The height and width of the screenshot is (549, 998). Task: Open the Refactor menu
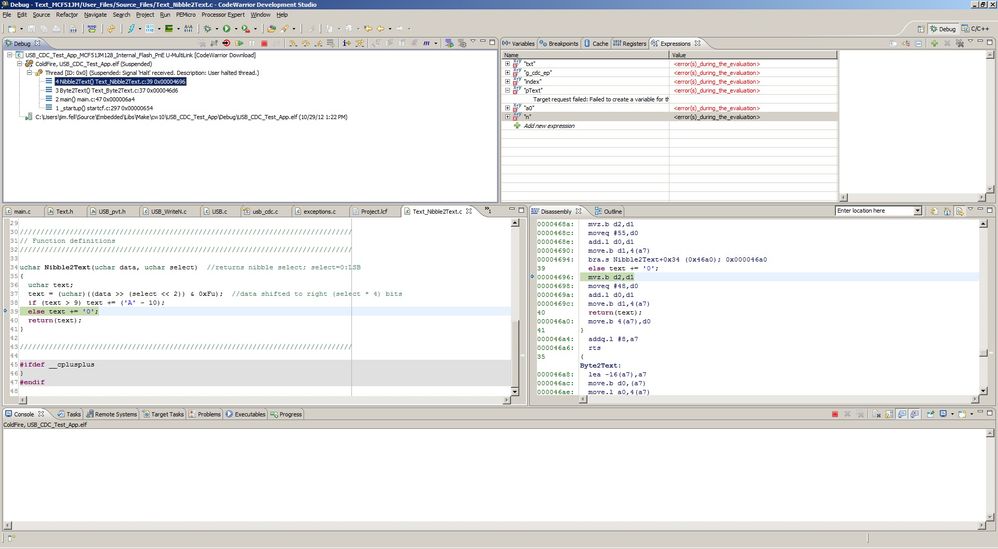pyautogui.click(x=67, y=15)
